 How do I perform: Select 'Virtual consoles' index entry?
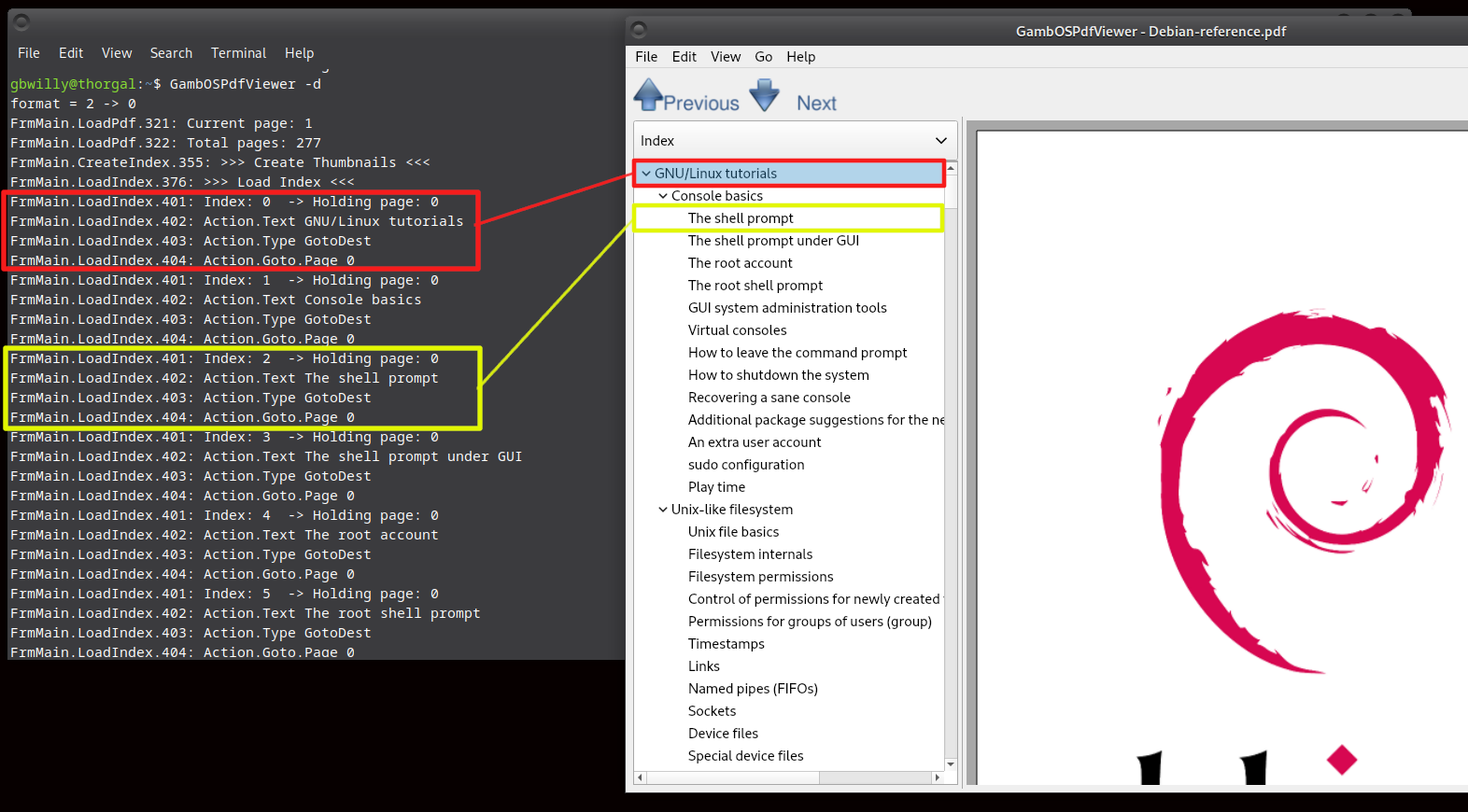(738, 330)
